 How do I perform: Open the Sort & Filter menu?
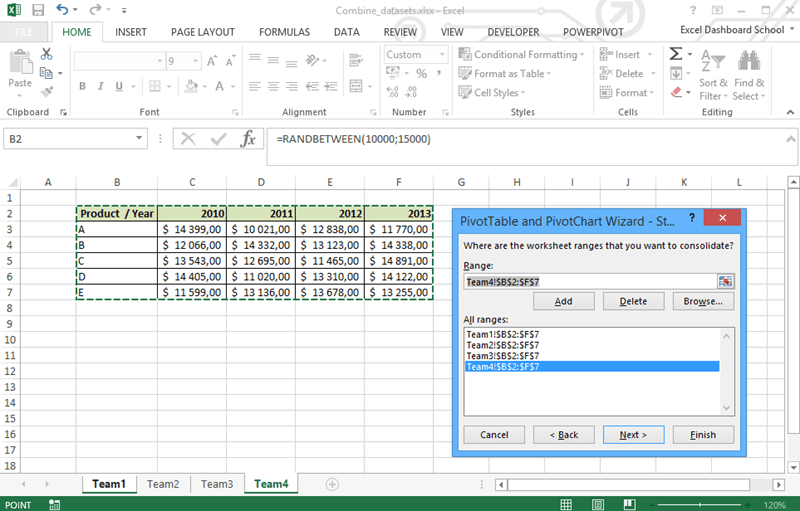point(713,75)
